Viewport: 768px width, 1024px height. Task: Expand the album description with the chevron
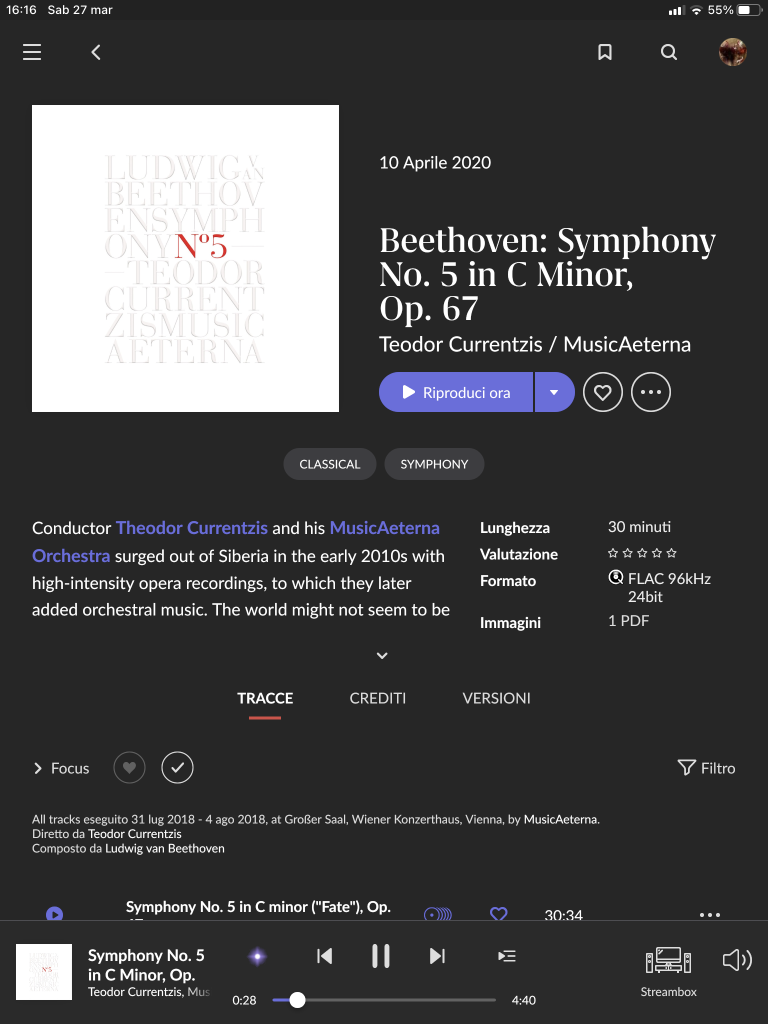point(382,656)
